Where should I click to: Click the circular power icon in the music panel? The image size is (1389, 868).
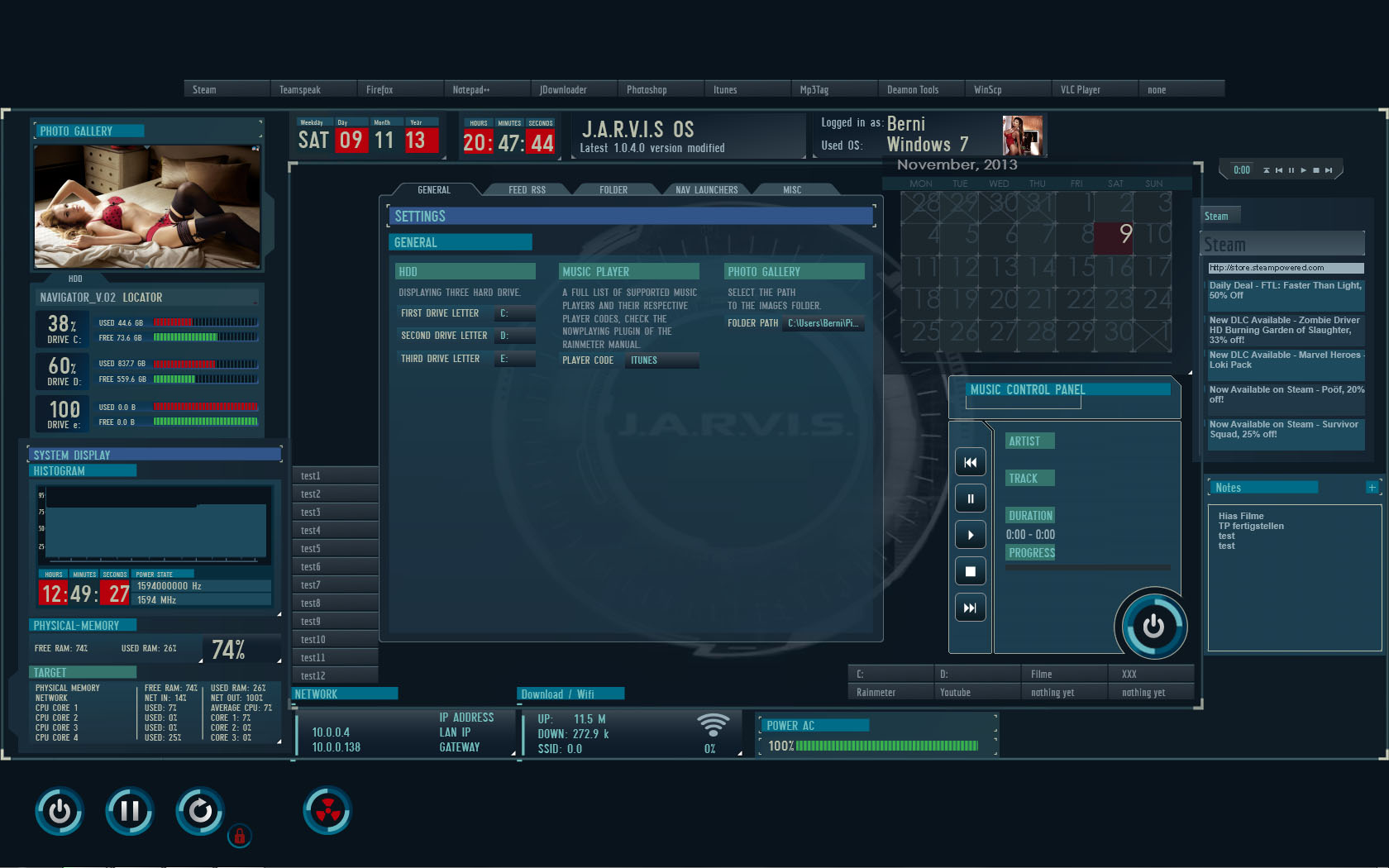[x=1153, y=626]
